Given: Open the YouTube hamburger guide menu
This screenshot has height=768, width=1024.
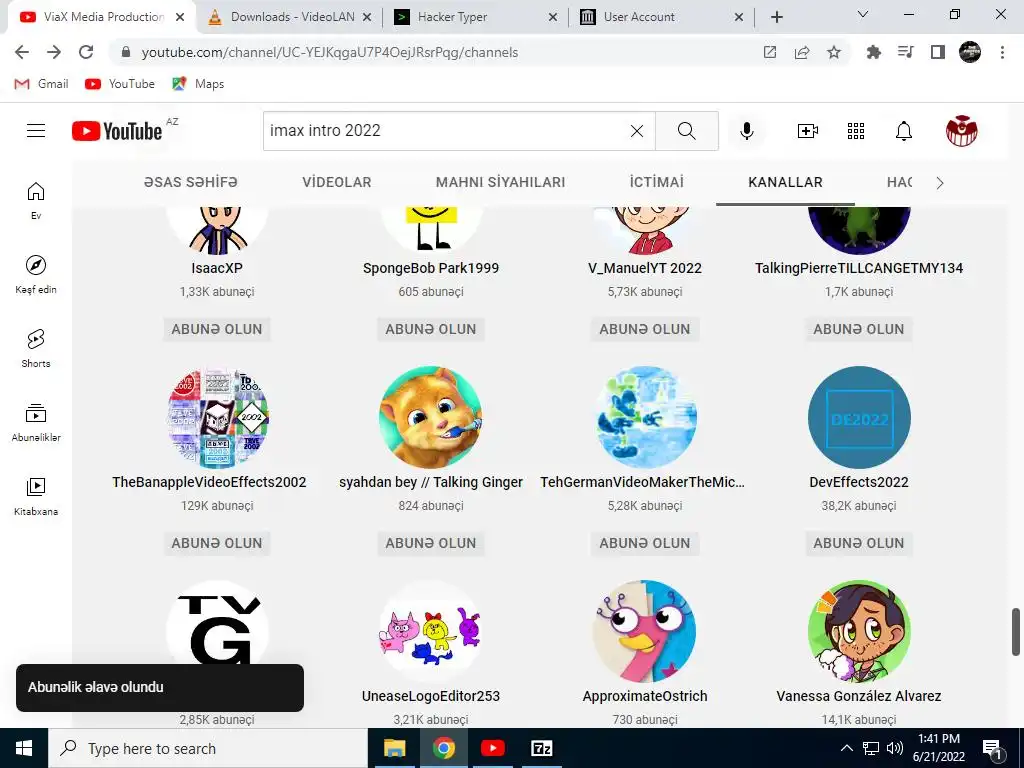Looking at the screenshot, I should click(36, 131).
